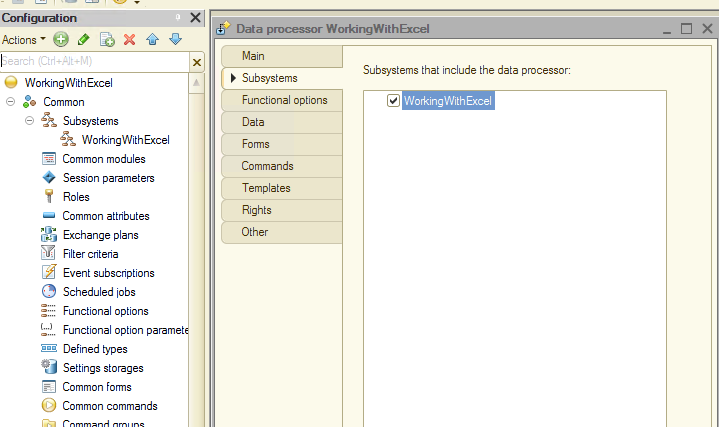The width and height of the screenshot is (719, 427).
Task: Select the Common commands icon
Action: pyautogui.click(x=49, y=405)
